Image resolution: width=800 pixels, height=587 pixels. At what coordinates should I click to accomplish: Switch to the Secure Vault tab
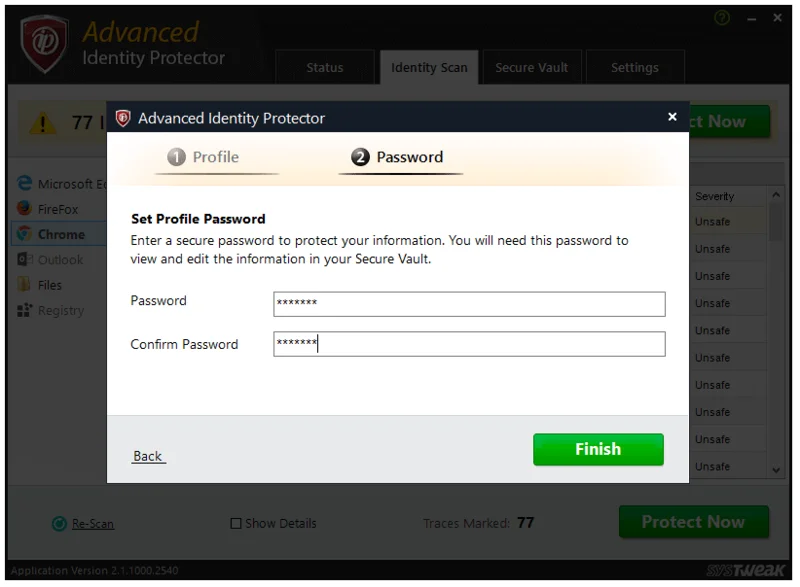point(532,67)
